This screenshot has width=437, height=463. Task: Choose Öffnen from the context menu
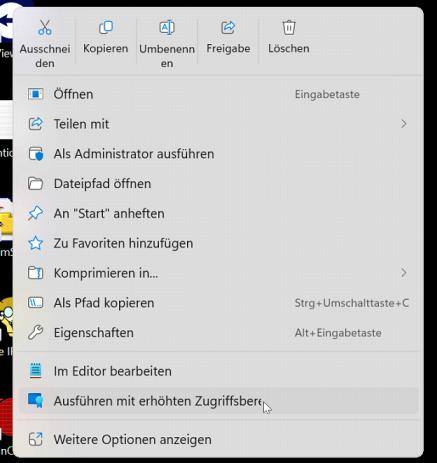point(218,94)
